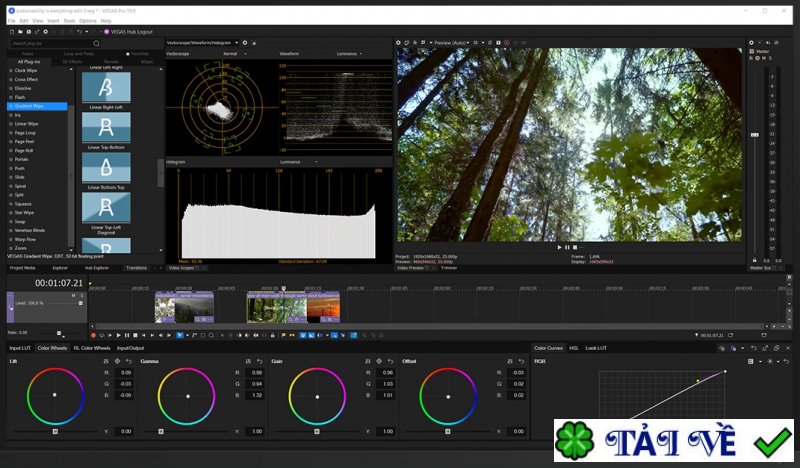Click record button on timeline transport bar
This screenshot has height=468, width=800.
point(93,335)
